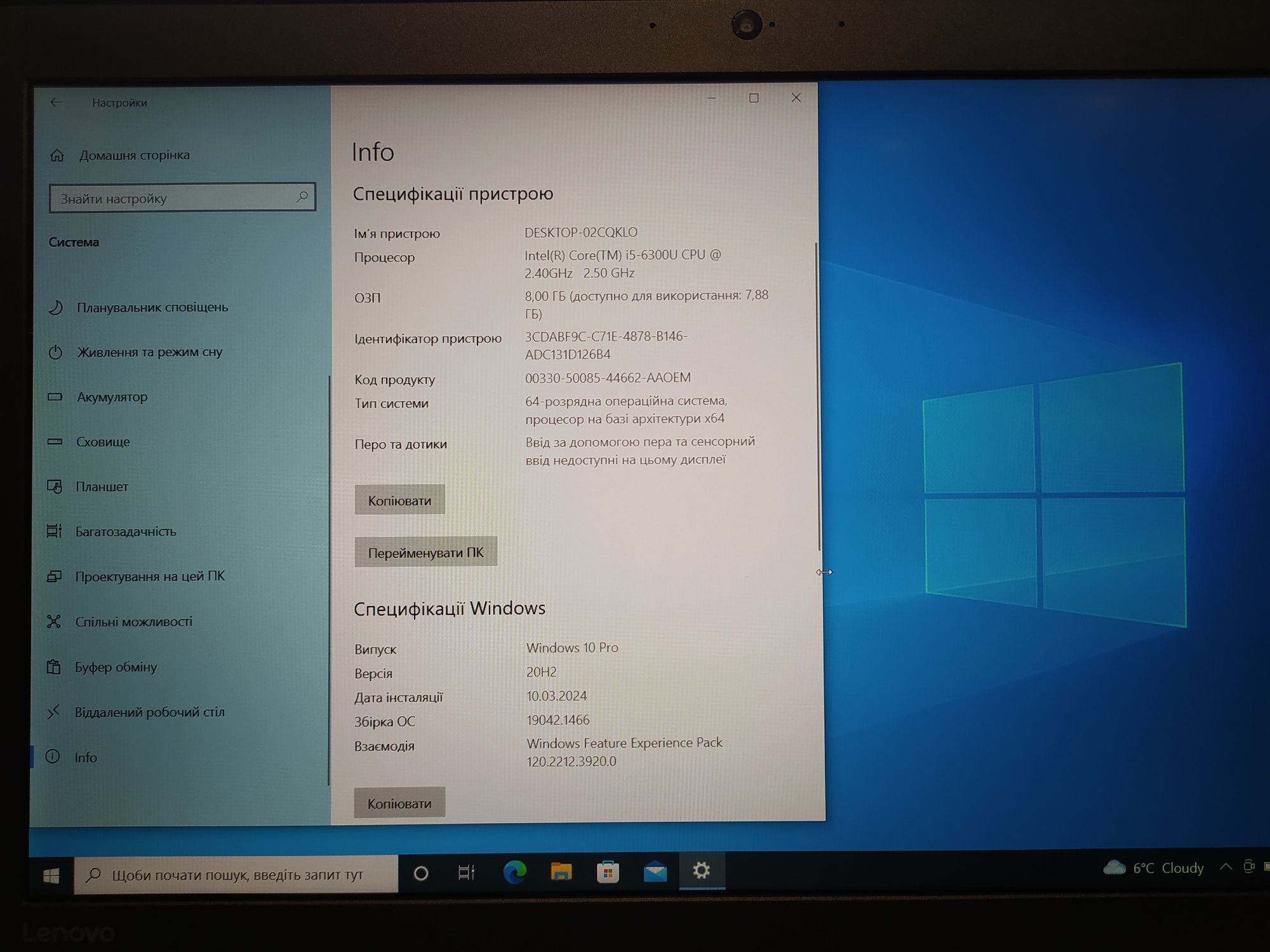
Task: Select Сховище menu label
Action: [x=103, y=442]
